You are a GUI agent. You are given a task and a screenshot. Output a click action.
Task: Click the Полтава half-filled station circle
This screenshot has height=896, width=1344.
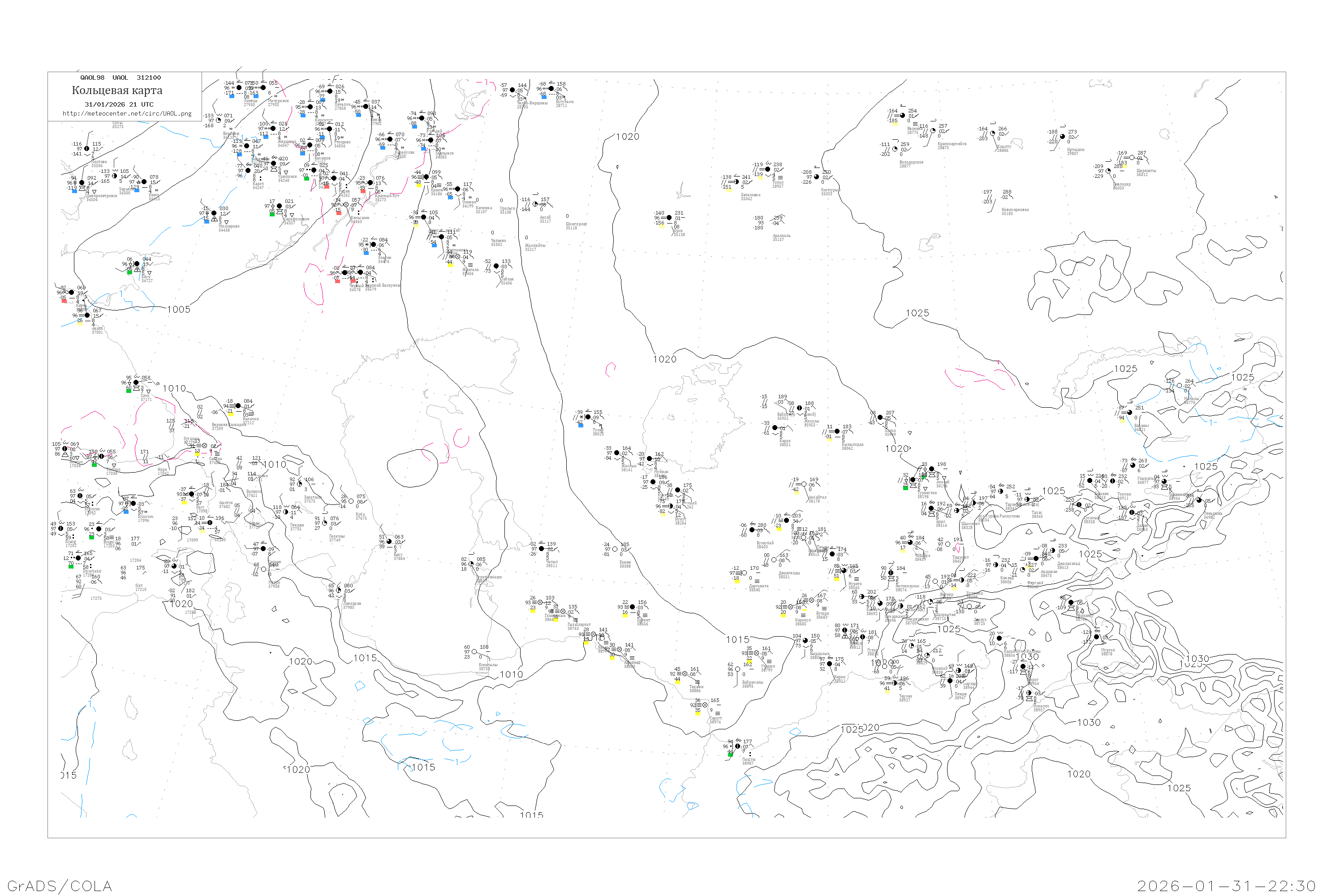click(87, 149)
